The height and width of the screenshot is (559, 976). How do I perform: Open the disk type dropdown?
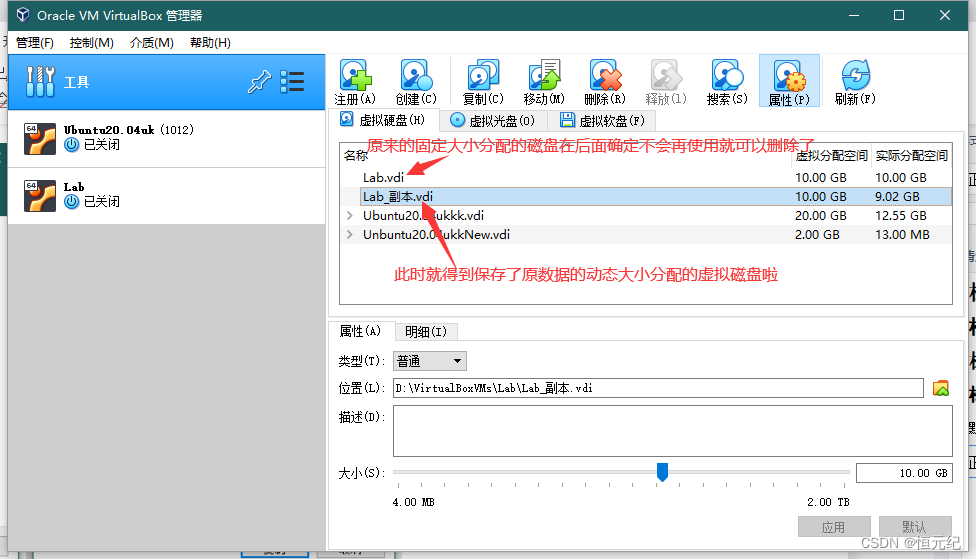pos(429,361)
